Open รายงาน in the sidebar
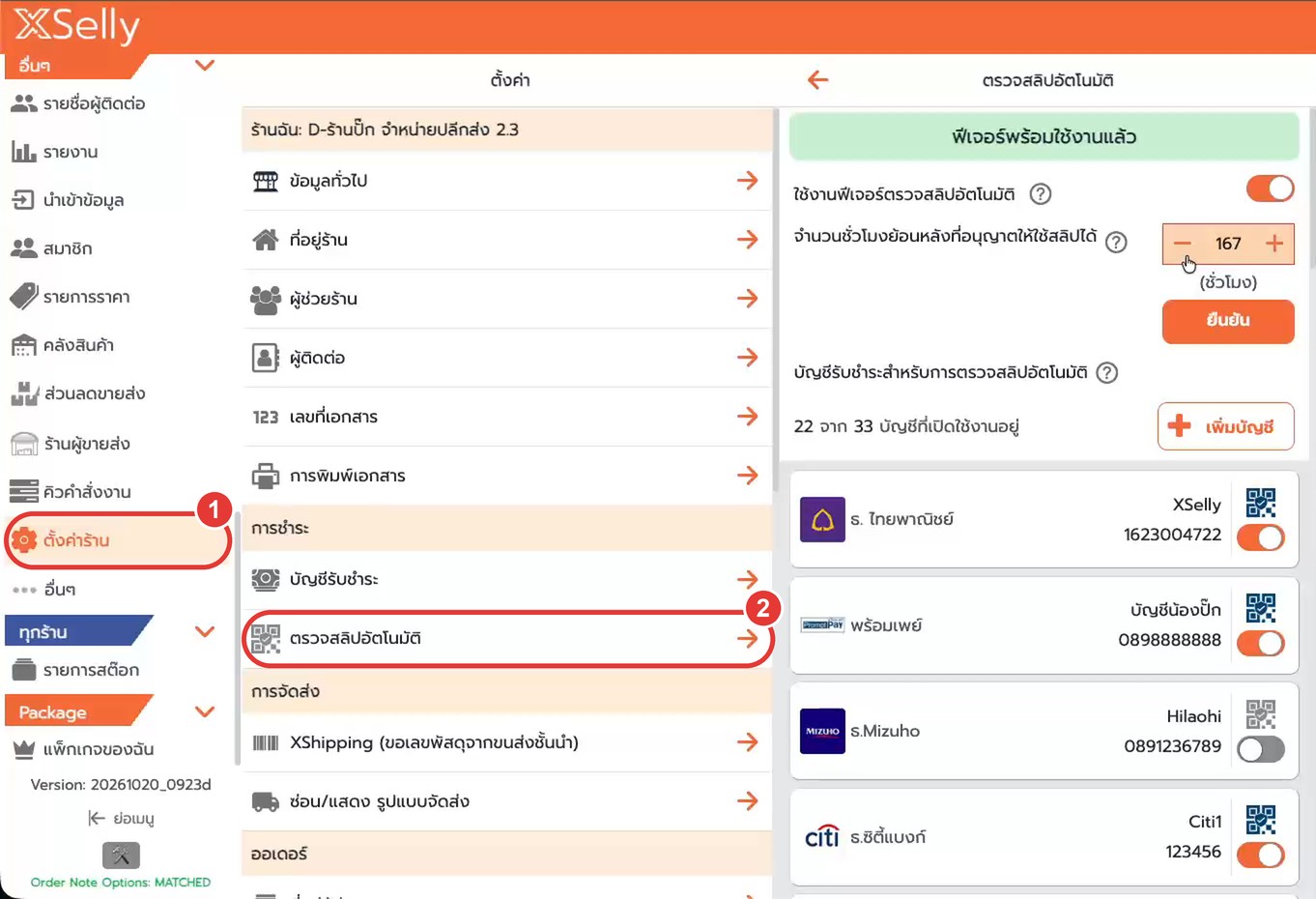Screen dimensions: 1316x899 click(x=70, y=152)
